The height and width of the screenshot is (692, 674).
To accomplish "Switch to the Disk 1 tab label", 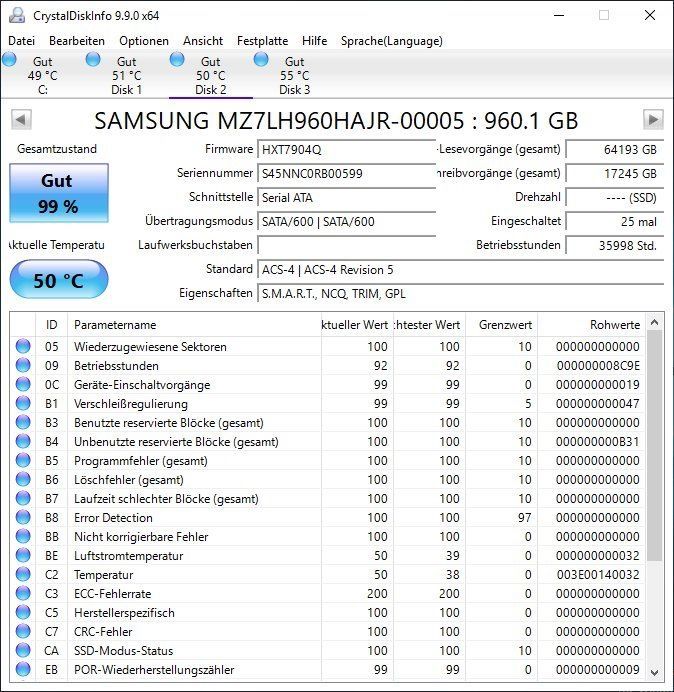I will [127, 90].
